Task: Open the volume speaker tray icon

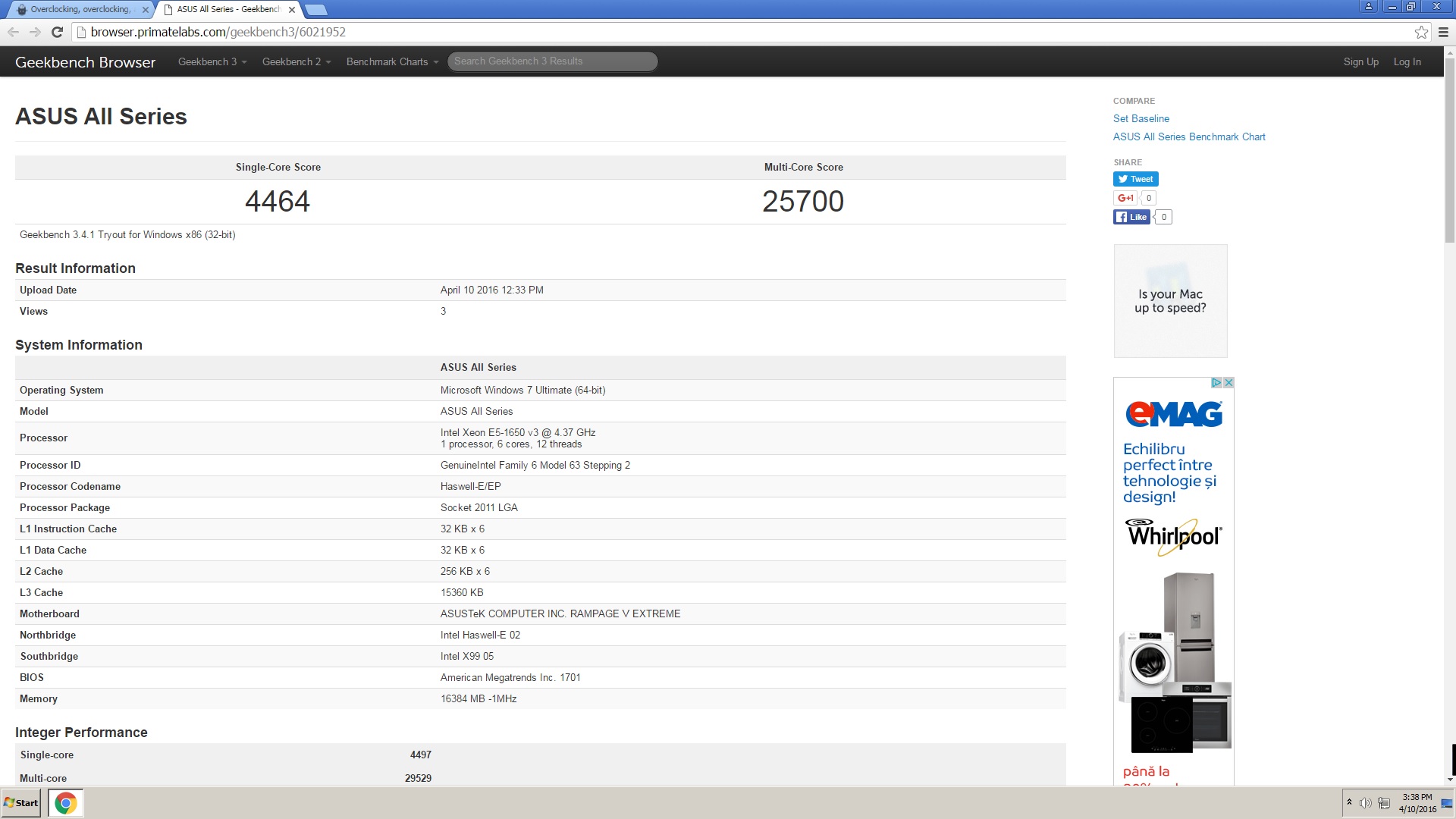Action: point(1366,803)
